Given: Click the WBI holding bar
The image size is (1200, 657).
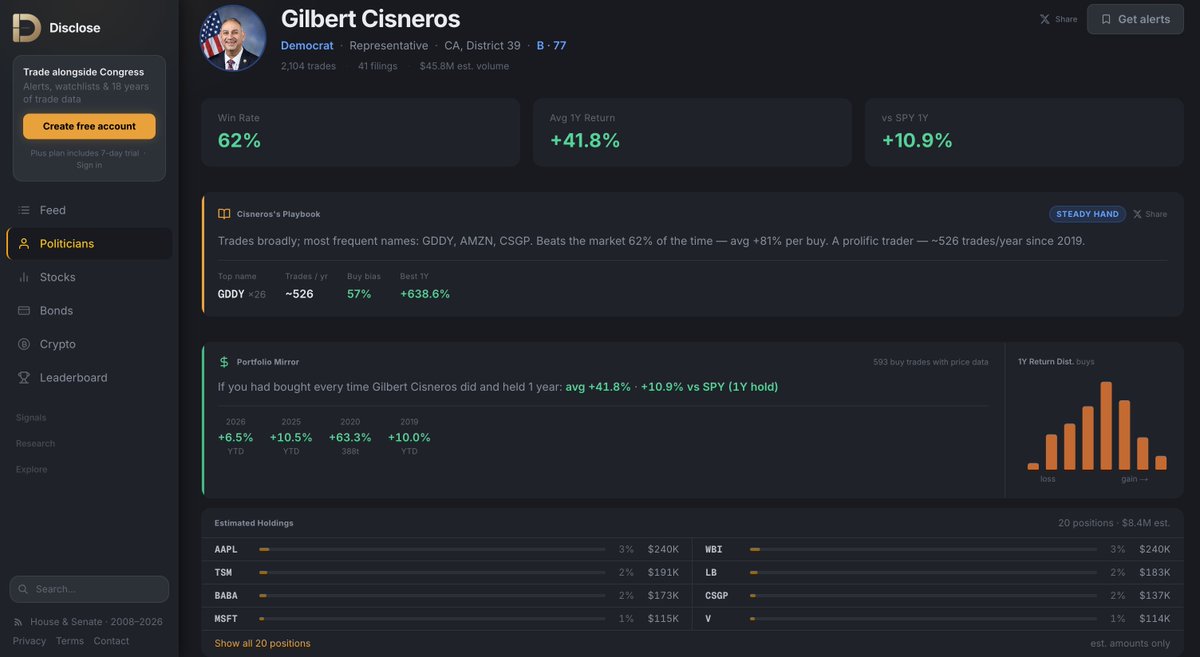Looking at the screenshot, I should pos(923,550).
